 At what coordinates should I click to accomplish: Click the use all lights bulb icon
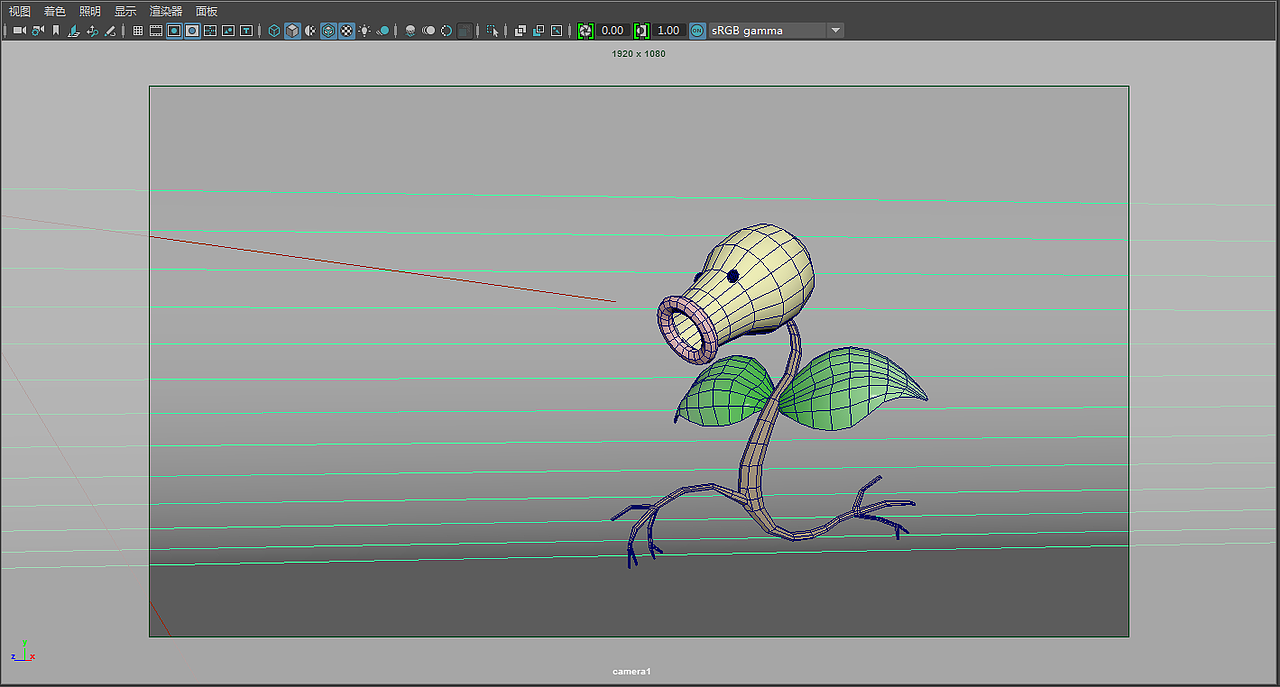365,30
